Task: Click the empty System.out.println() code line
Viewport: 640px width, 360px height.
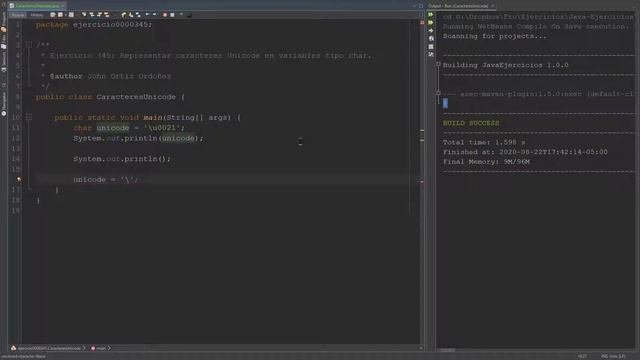Action: coord(122,159)
